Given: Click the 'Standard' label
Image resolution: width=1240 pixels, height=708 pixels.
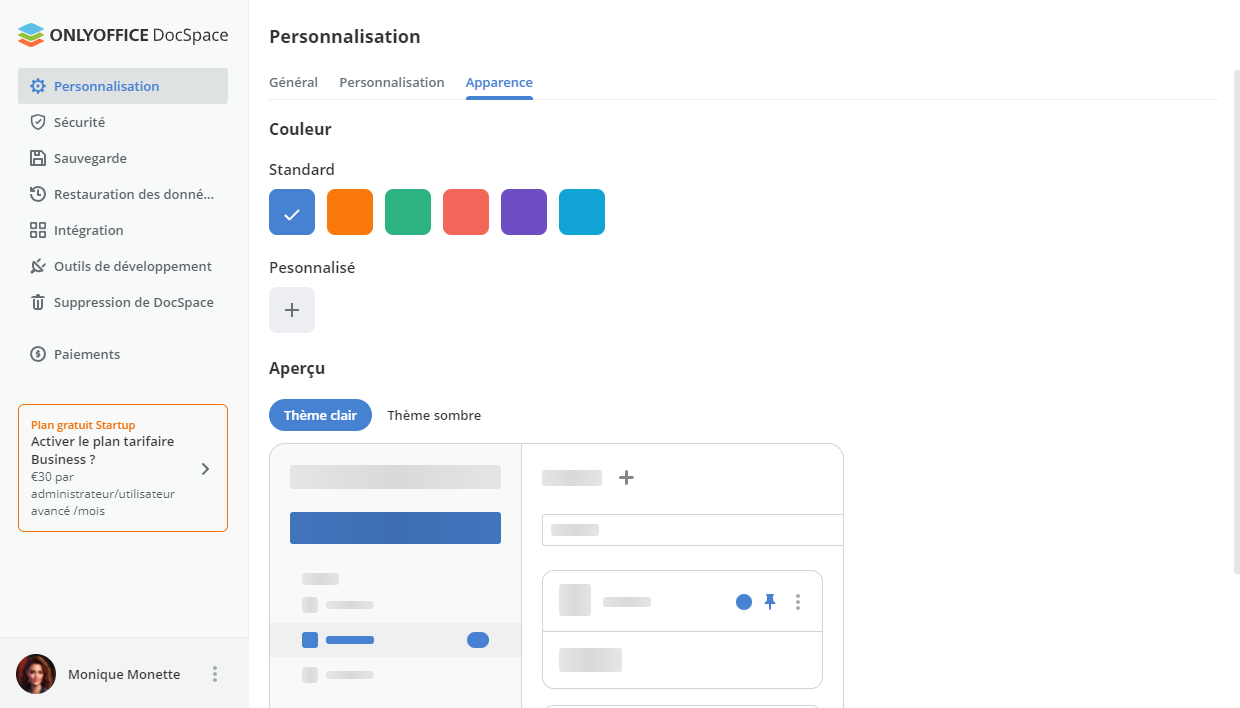Looking at the screenshot, I should pyautogui.click(x=302, y=170).
